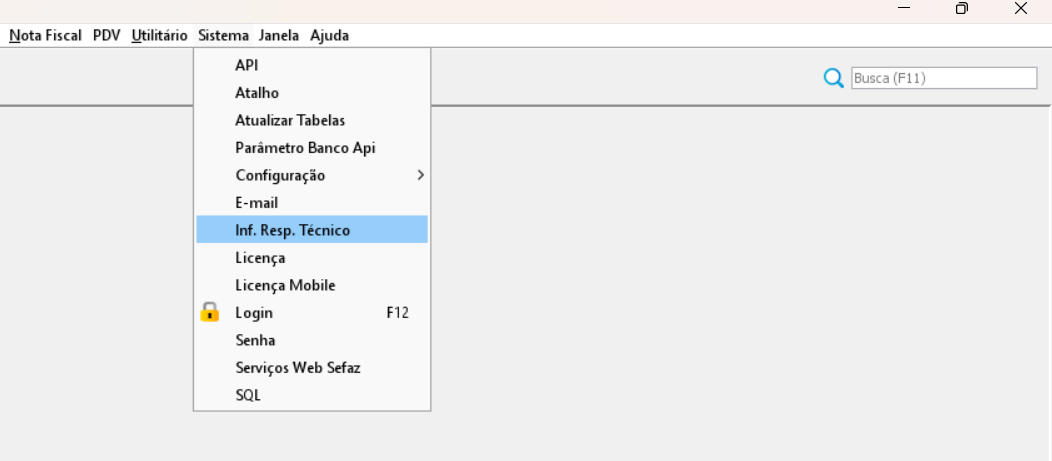Select Senha in the Sistema menu
The image size is (1052, 461).
click(x=255, y=340)
